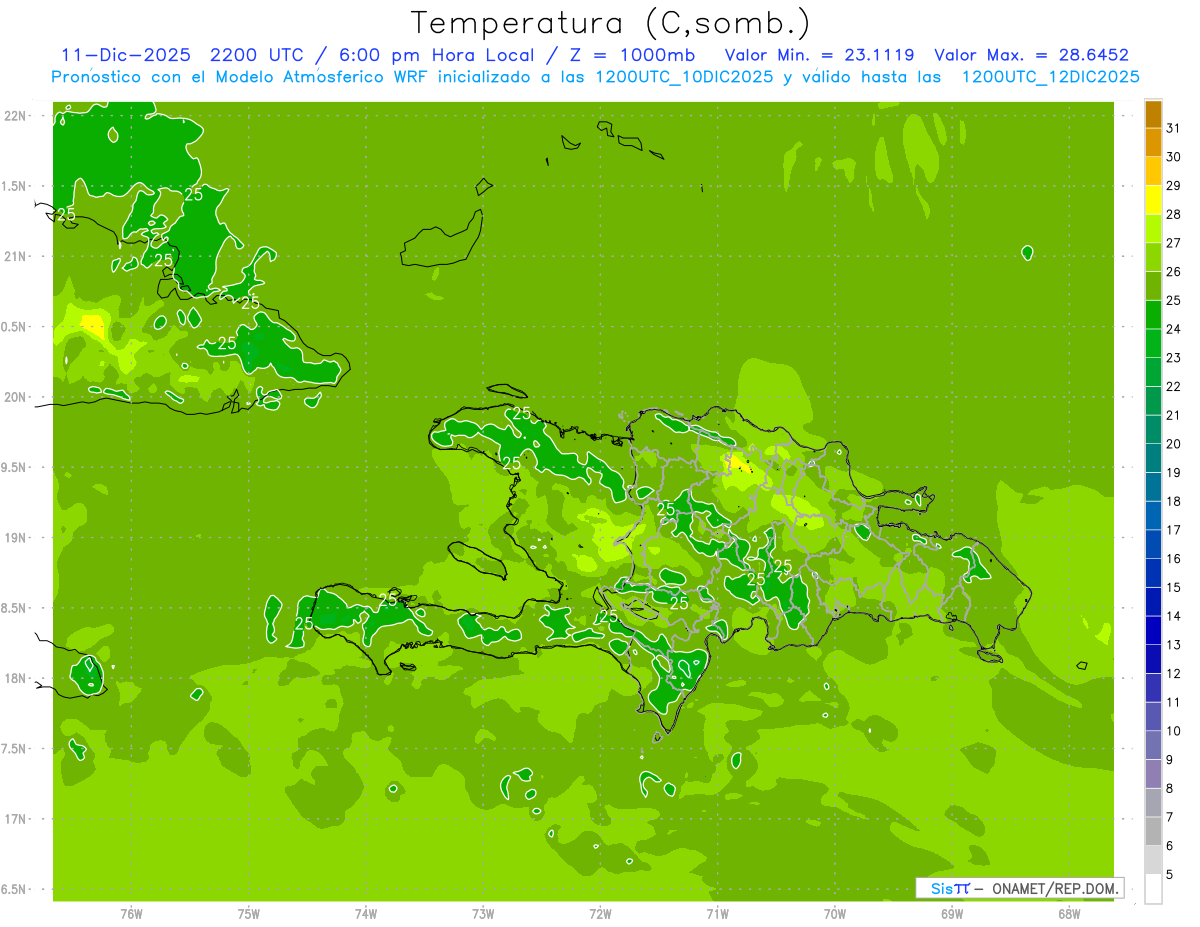Click the legend band between 26 and 27
The width and height of the screenshot is (1200, 927).
point(1153,257)
